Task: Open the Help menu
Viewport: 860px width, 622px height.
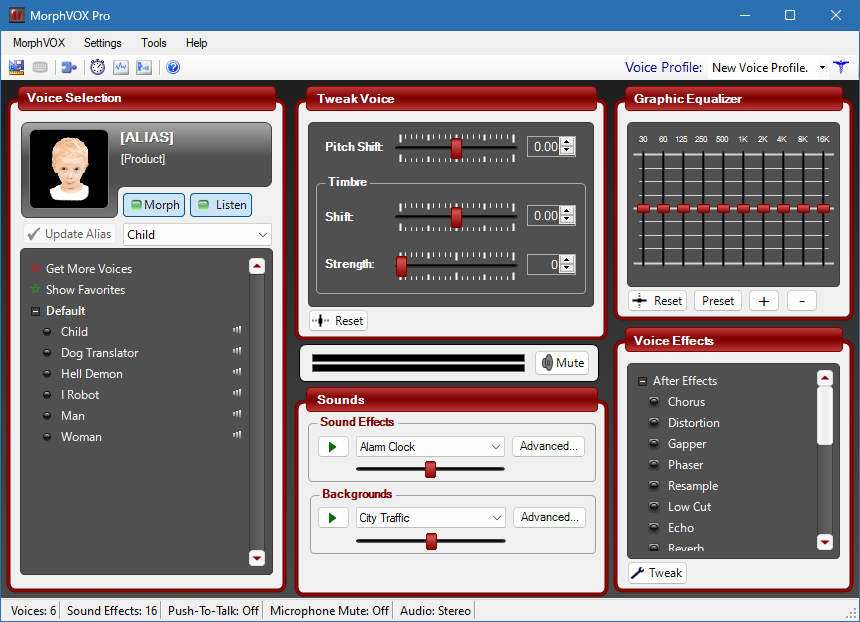Action: click(x=196, y=43)
